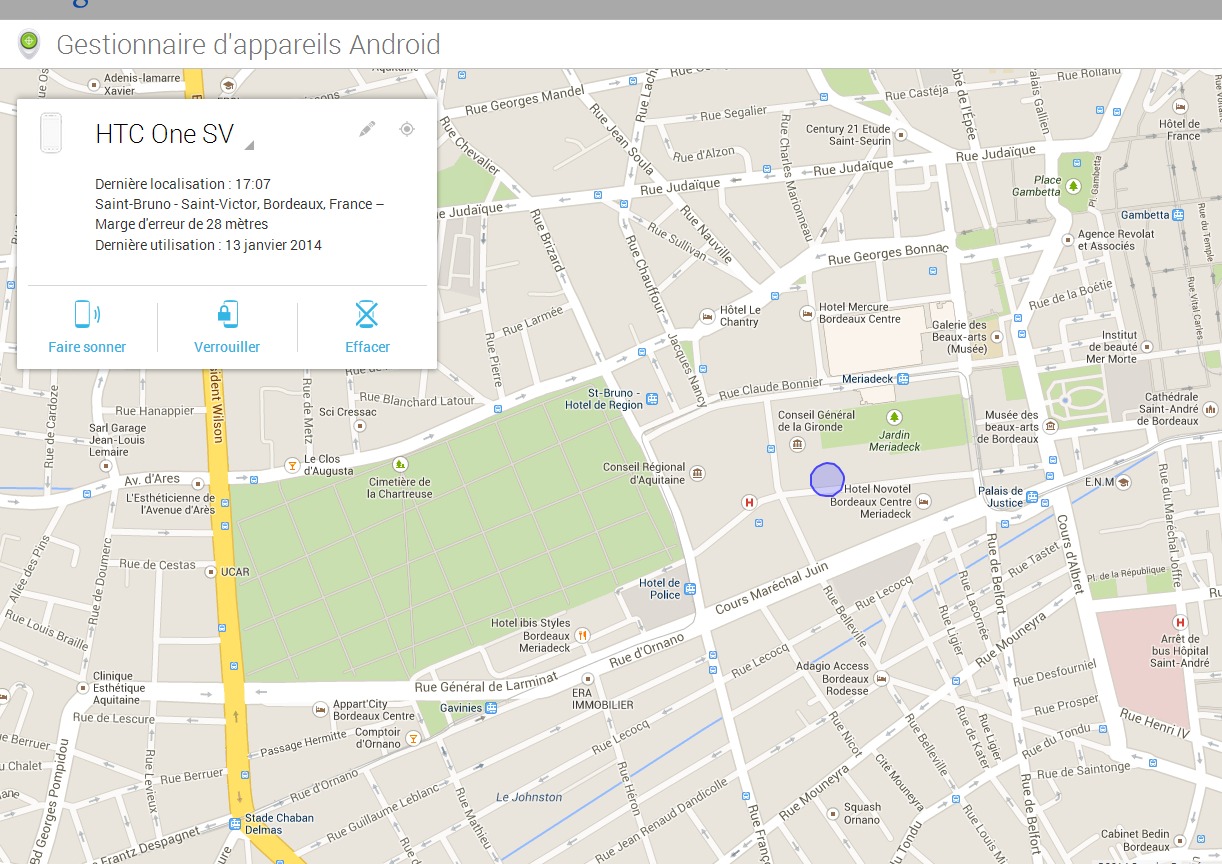Click the 'Sci Cressac' map label
Screen dimensions: 1222x864
[348, 412]
